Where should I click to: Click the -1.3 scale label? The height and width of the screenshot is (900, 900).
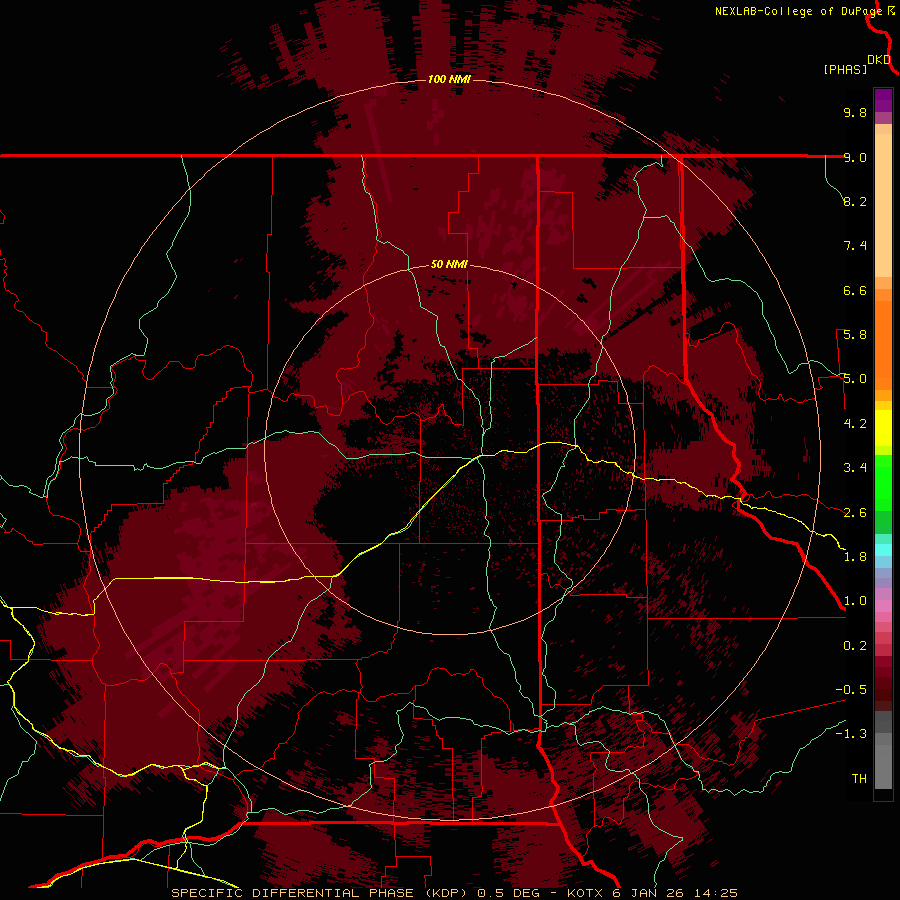point(851,734)
